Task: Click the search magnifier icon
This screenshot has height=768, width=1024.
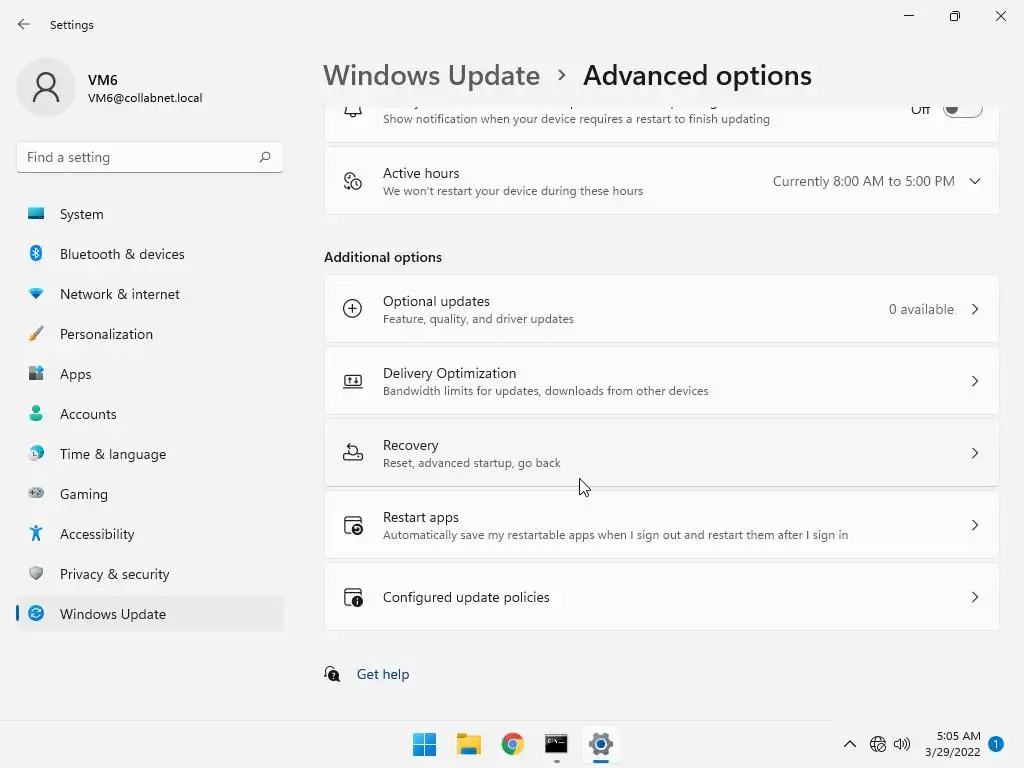Action: [264, 157]
